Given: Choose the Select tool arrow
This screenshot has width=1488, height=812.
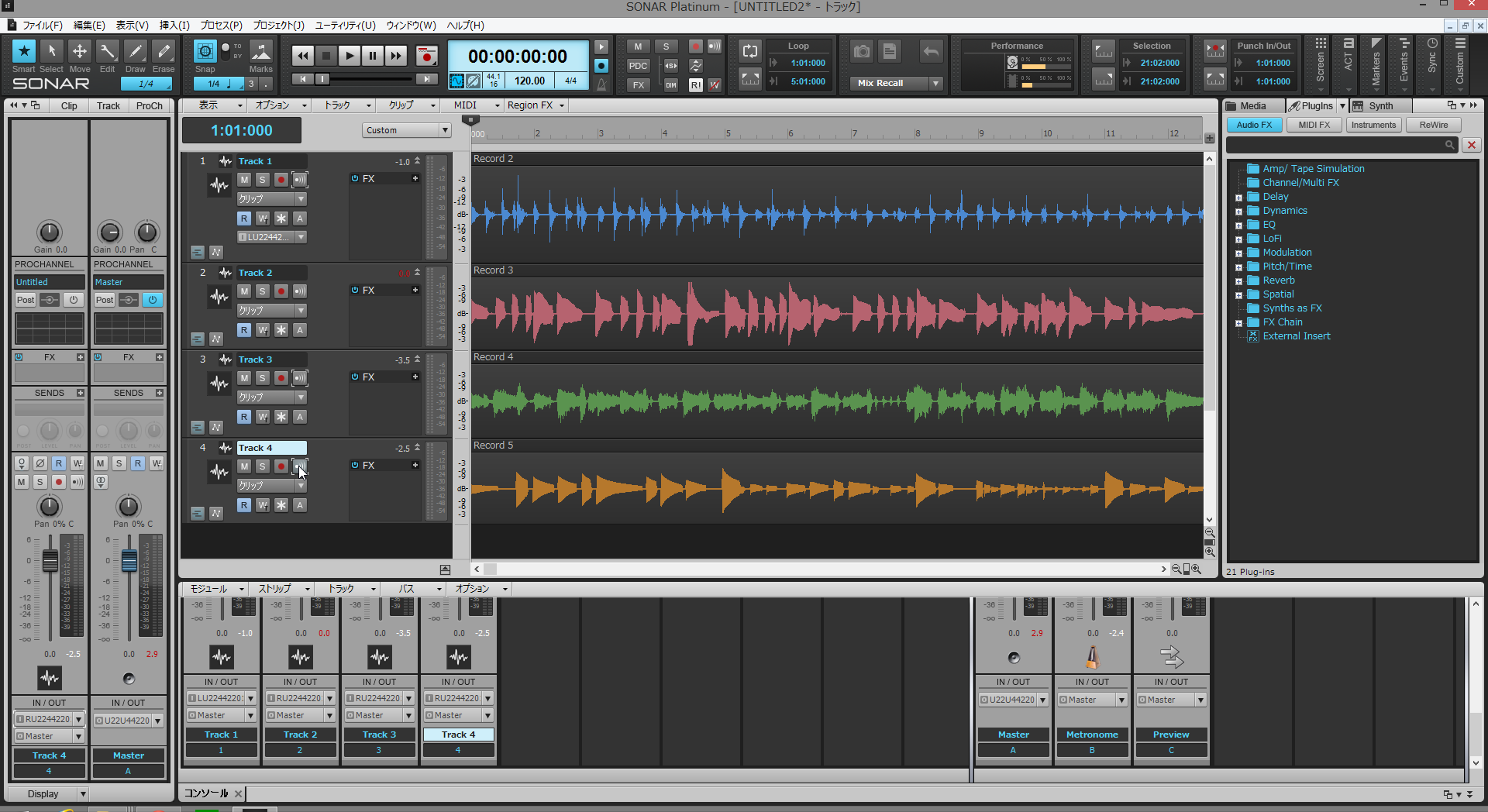Looking at the screenshot, I should tap(52, 51).
